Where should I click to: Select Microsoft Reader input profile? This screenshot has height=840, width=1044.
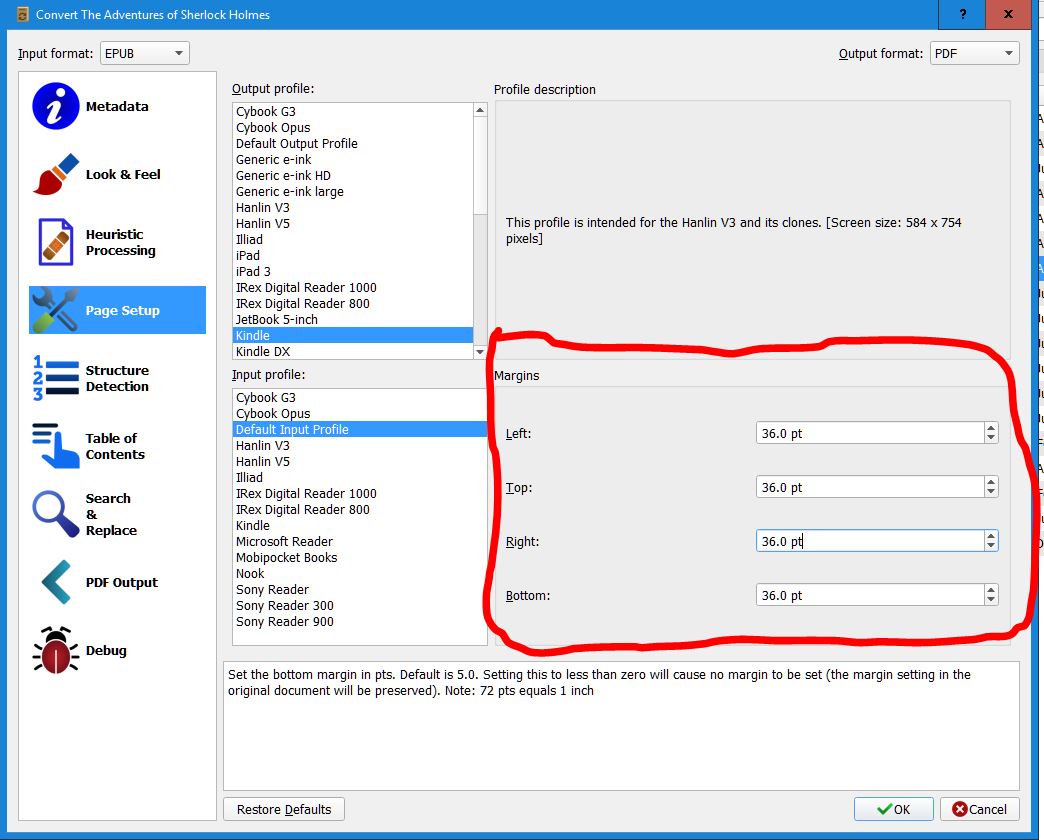(x=360, y=542)
